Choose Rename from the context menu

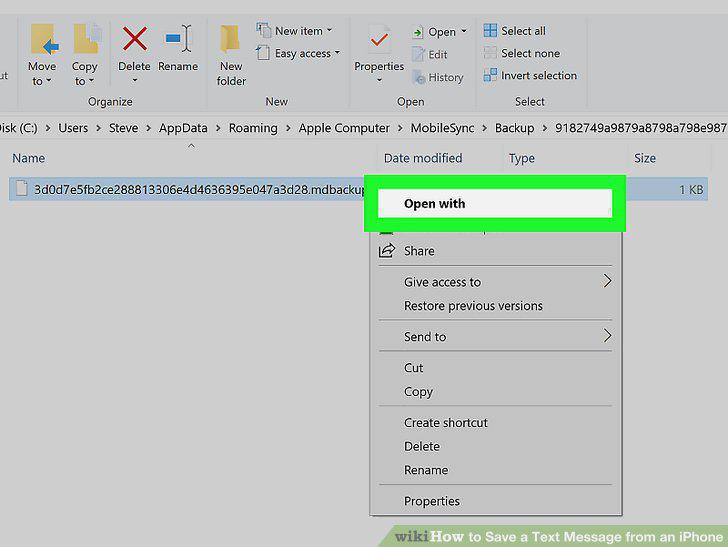point(495,470)
